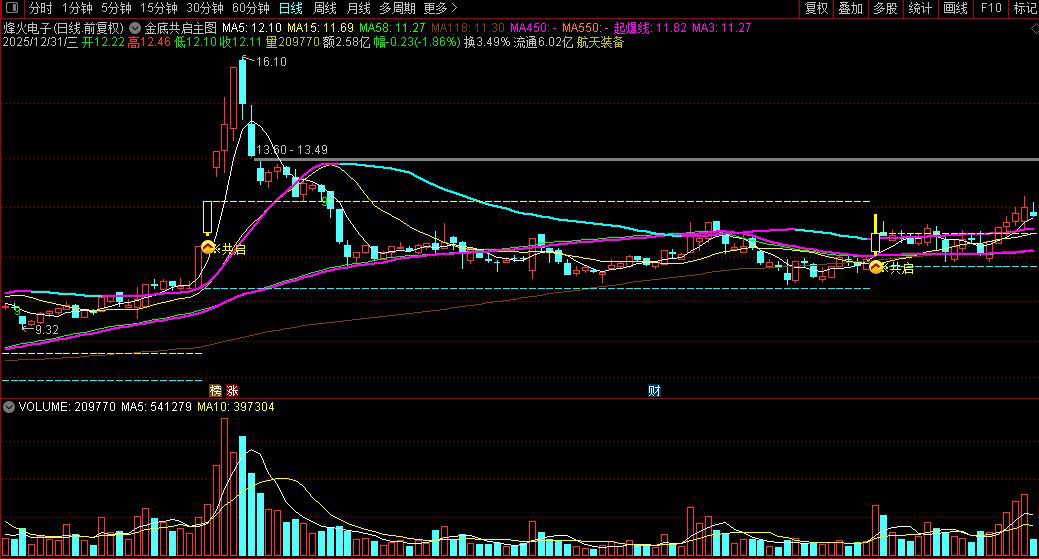The height and width of the screenshot is (559, 1039).
Task: Click the 额2.58亿 turnover amount
Action: point(346,42)
